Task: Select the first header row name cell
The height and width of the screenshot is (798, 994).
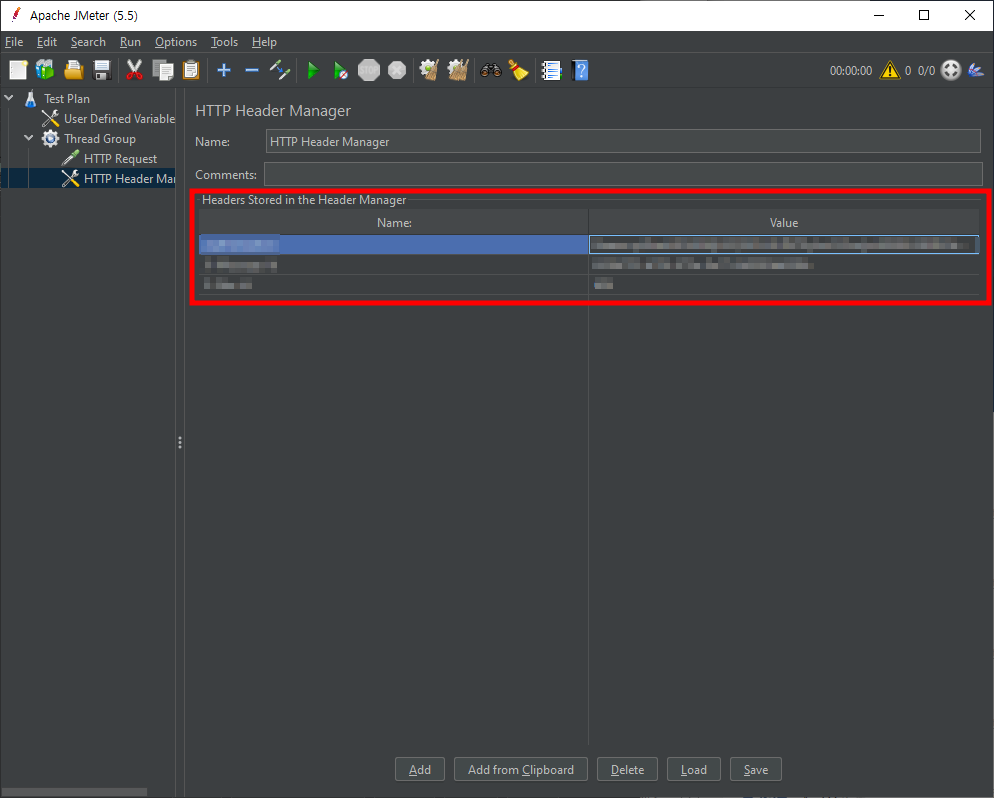Action: (x=394, y=245)
